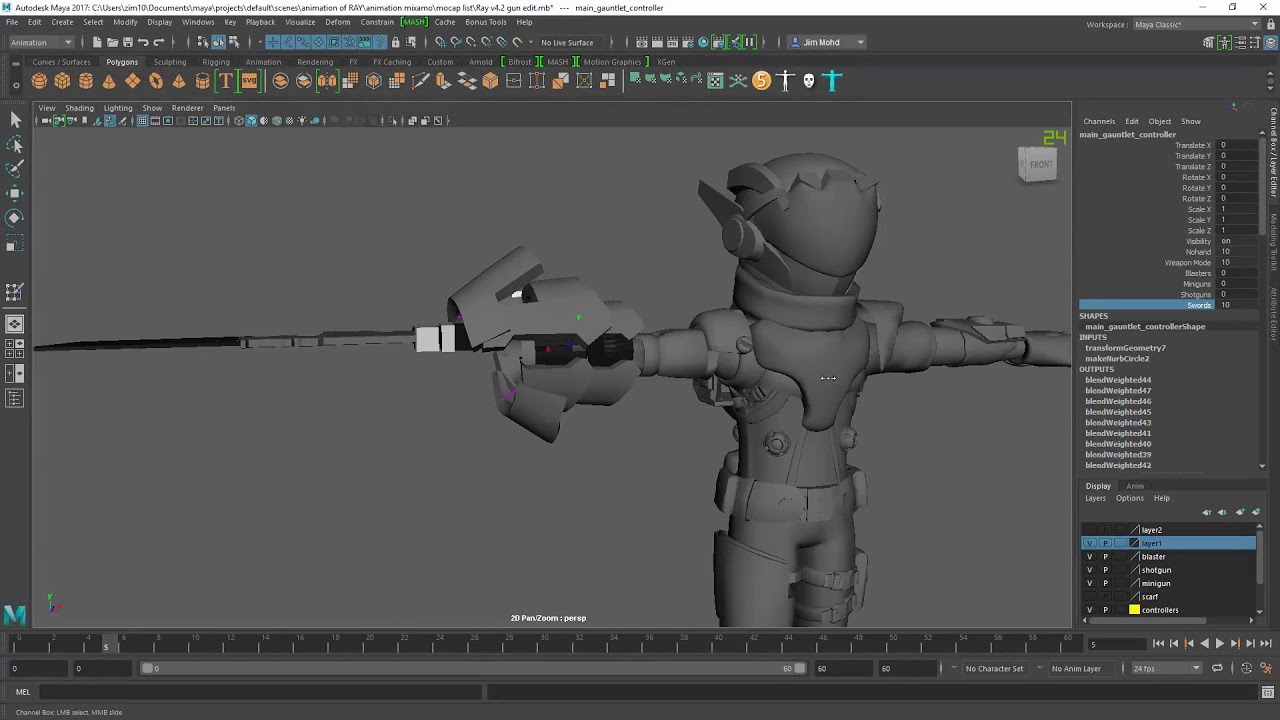Click the cyan T-pose figure shelf icon

coord(833,81)
